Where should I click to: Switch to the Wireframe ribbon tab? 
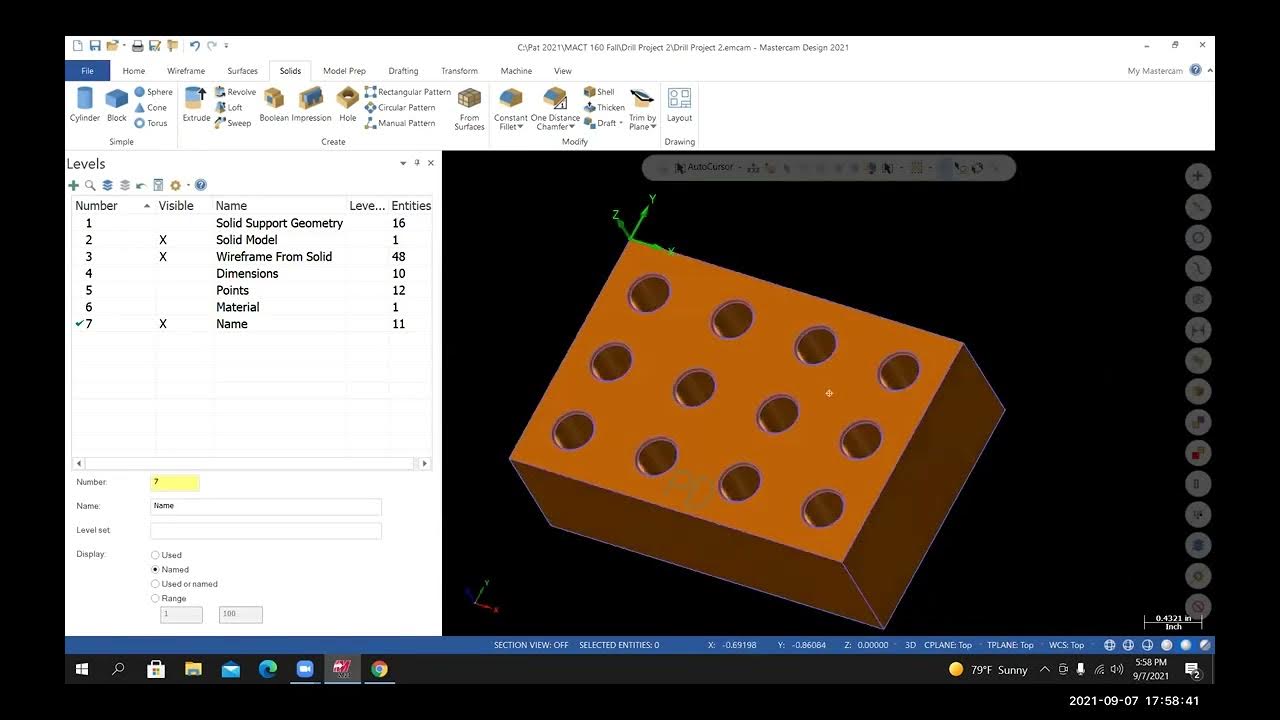(x=186, y=71)
